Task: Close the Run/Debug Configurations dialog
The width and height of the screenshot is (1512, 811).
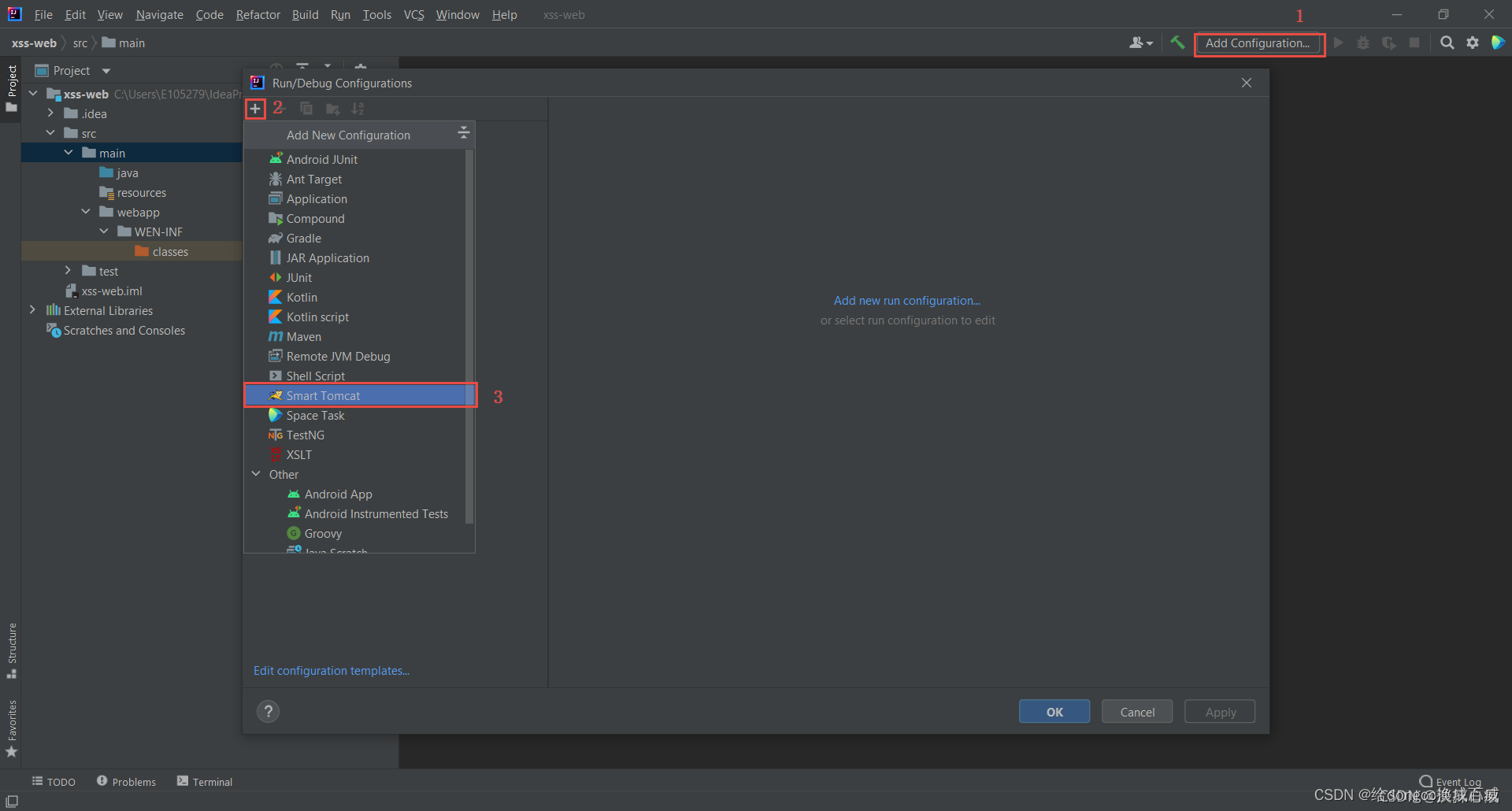Action: 1247,83
